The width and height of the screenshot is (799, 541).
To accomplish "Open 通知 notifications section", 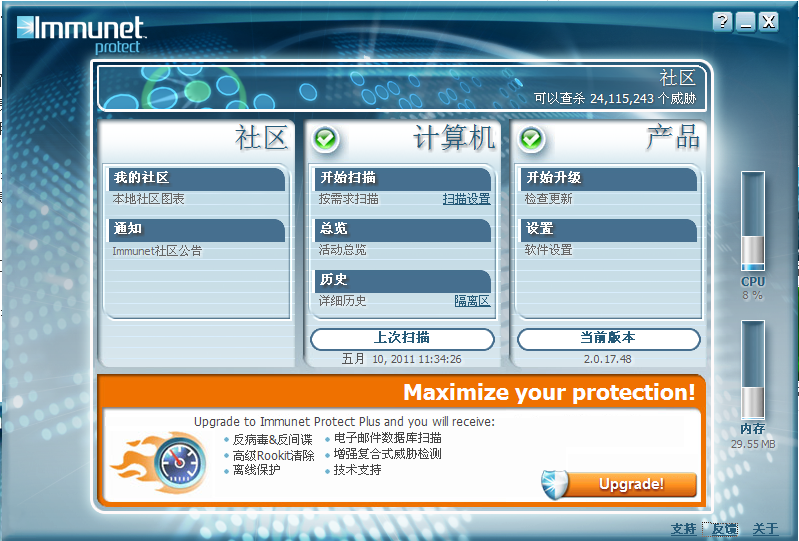I will click(196, 230).
